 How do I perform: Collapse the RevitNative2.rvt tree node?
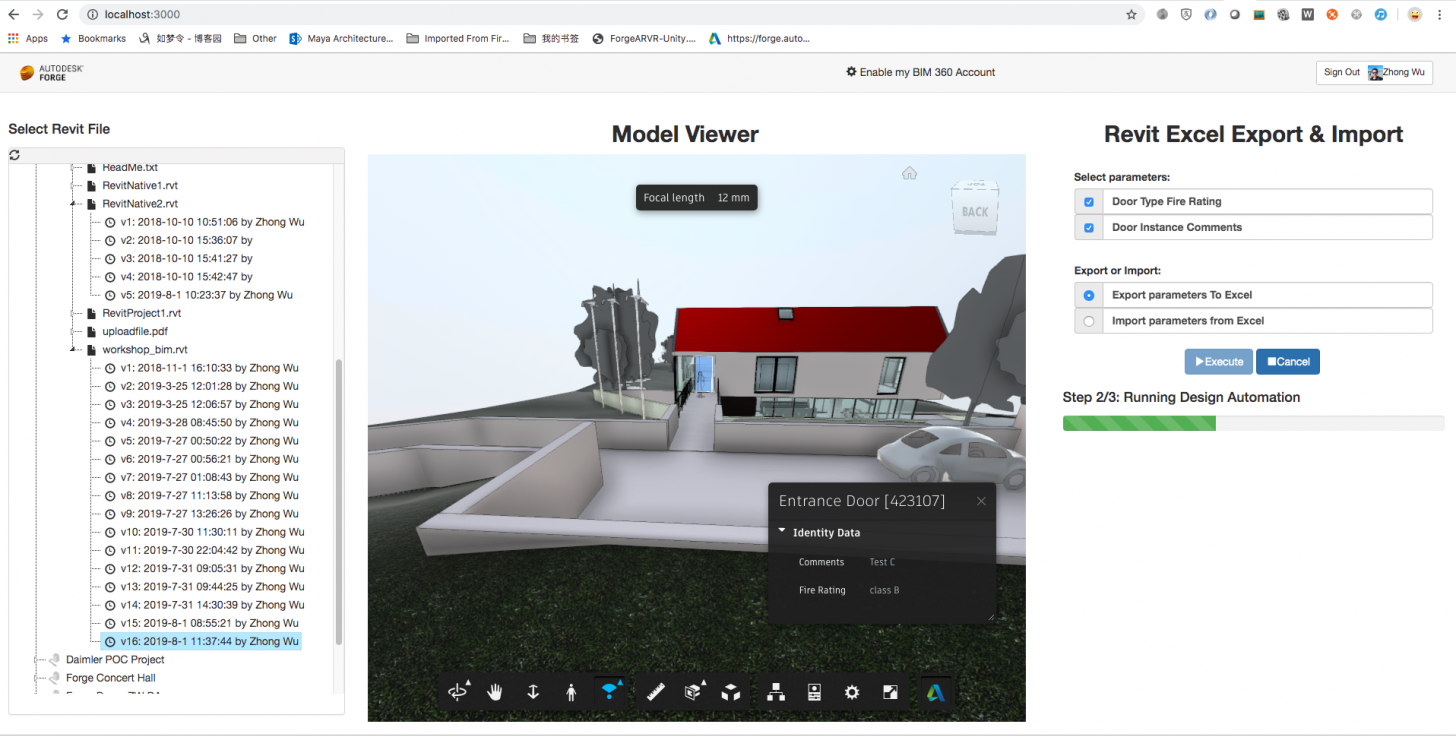click(74, 204)
